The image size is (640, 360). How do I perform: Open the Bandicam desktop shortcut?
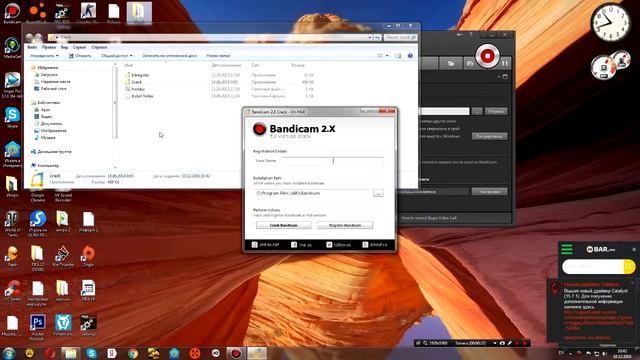[x=12, y=13]
